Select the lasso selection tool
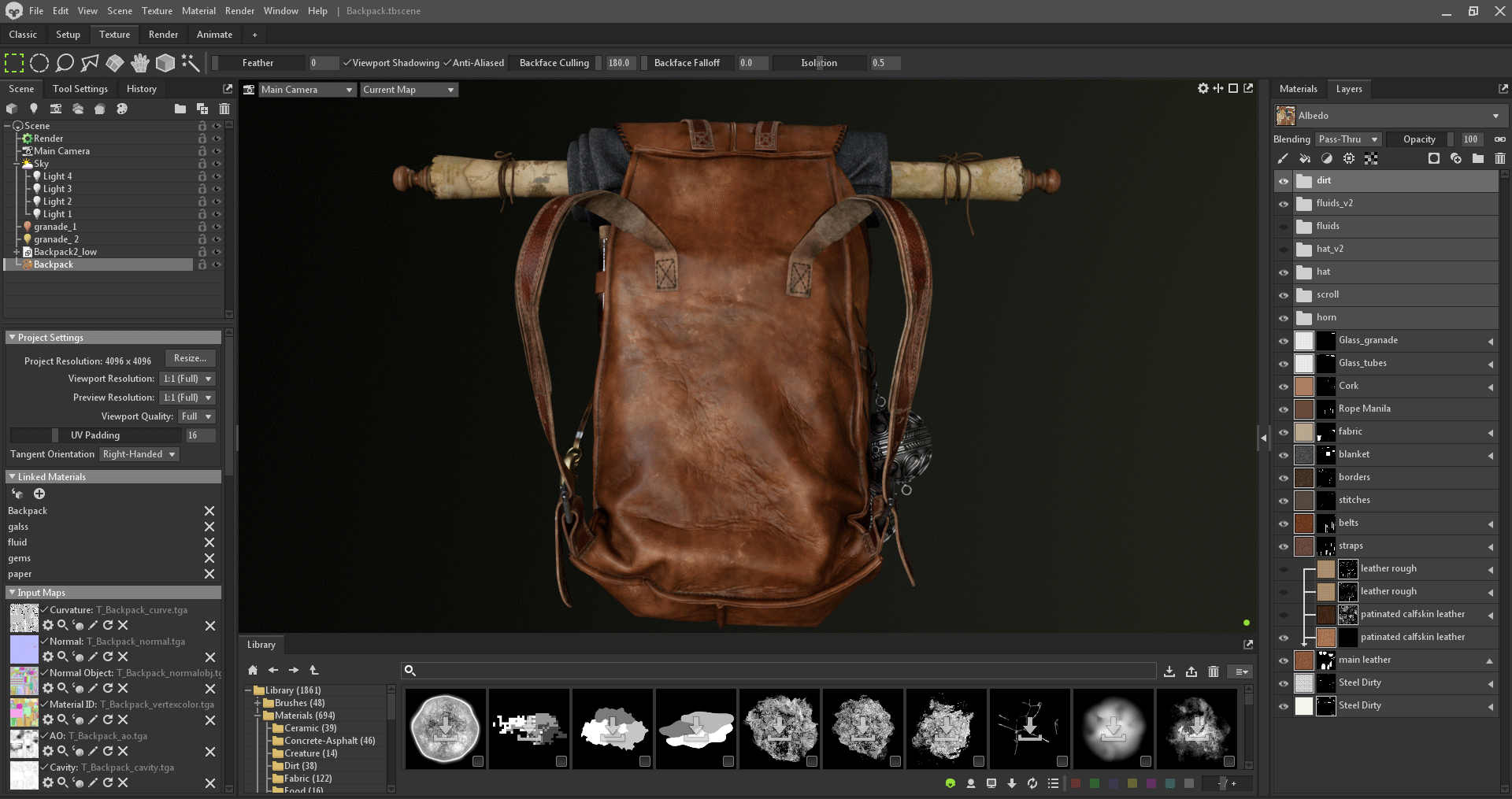This screenshot has height=799, width=1512. click(65, 63)
